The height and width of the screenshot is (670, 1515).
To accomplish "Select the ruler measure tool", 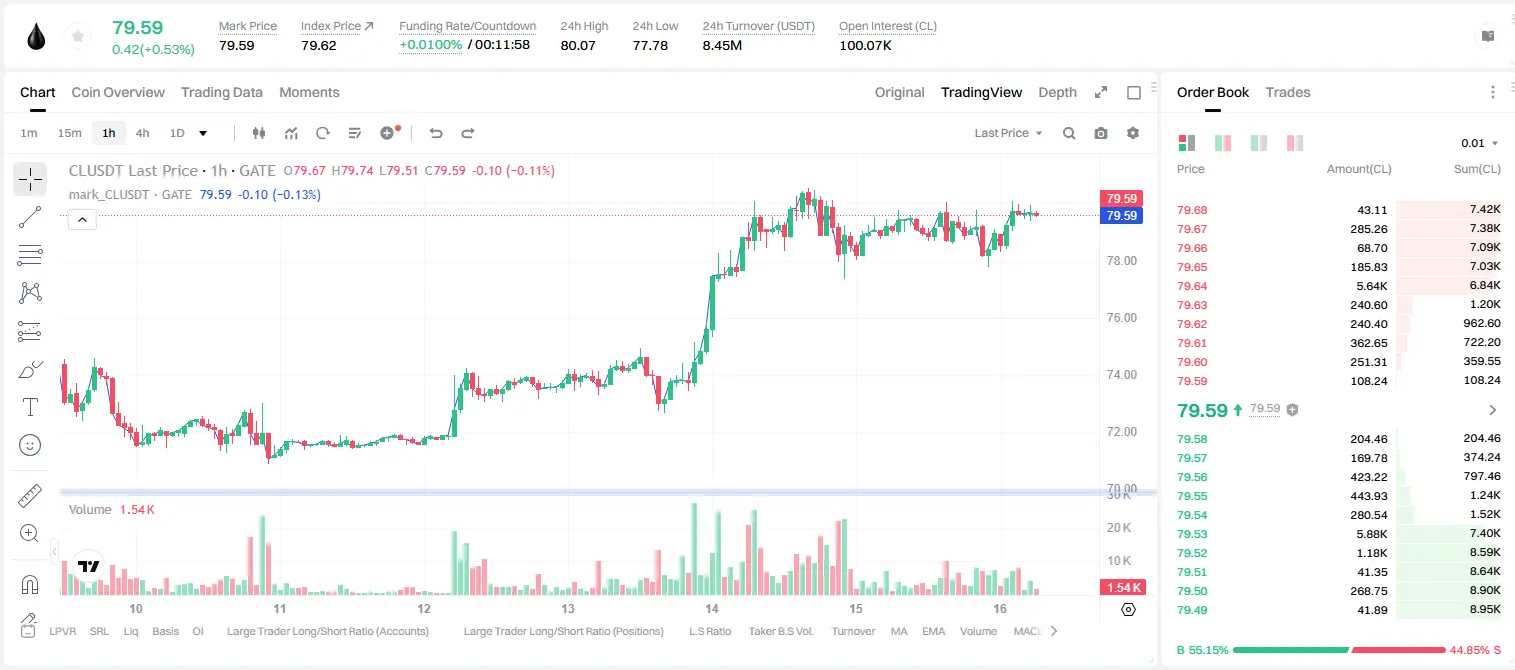I will click(x=30, y=496).
